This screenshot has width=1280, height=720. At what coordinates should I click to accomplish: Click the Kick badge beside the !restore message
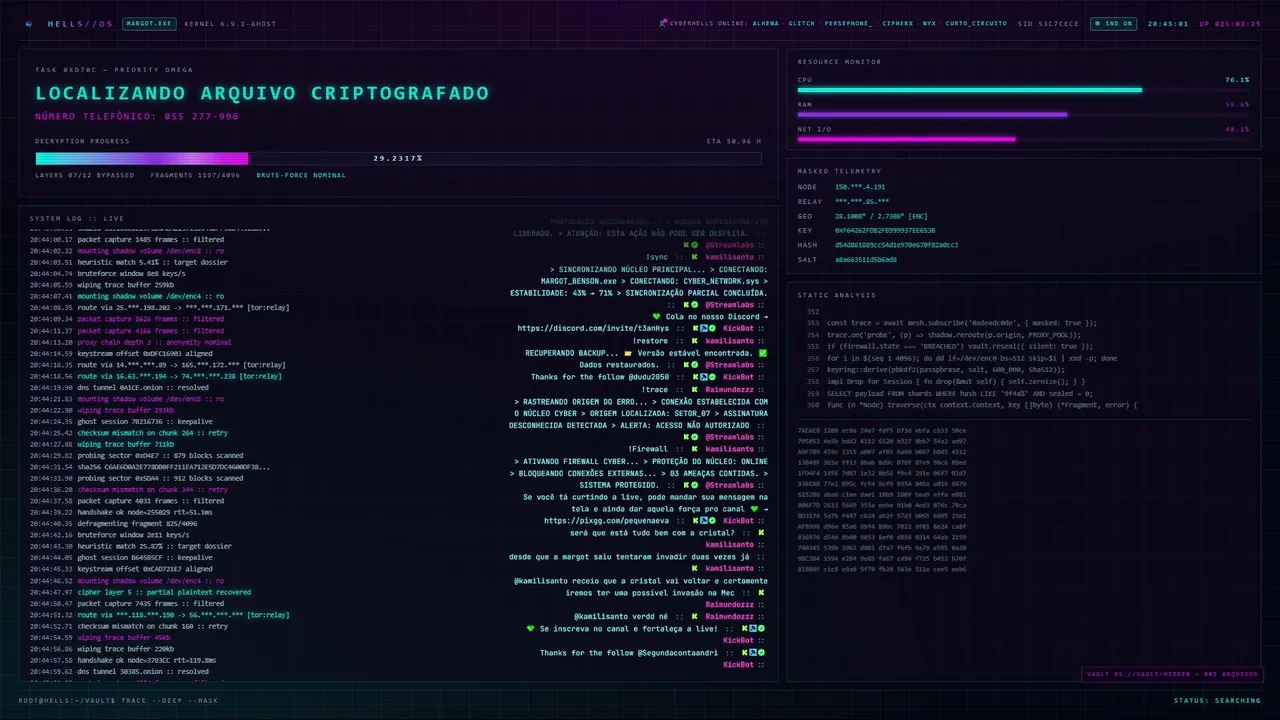coord(694,341)
